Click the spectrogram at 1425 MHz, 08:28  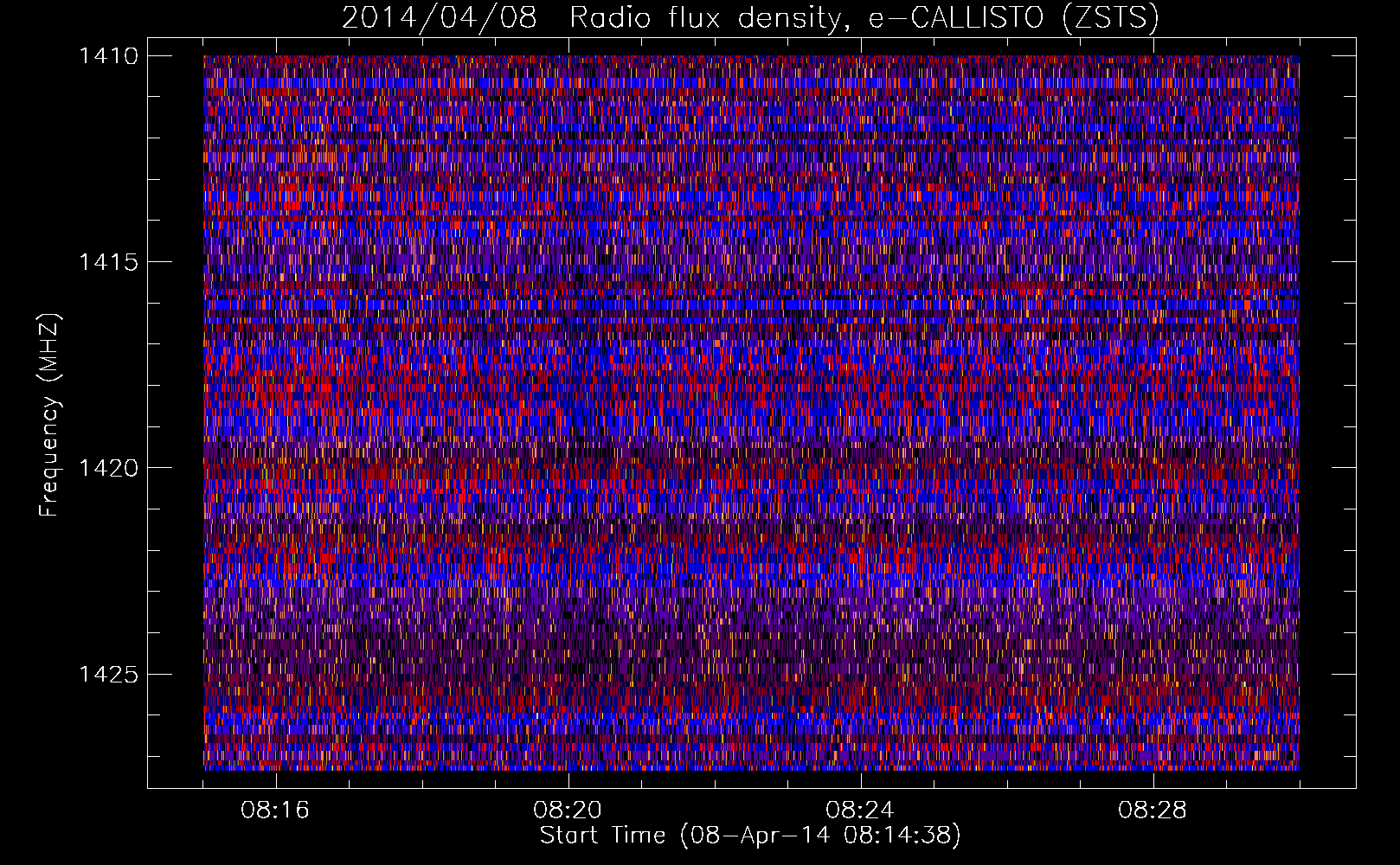pos(1153,674)
